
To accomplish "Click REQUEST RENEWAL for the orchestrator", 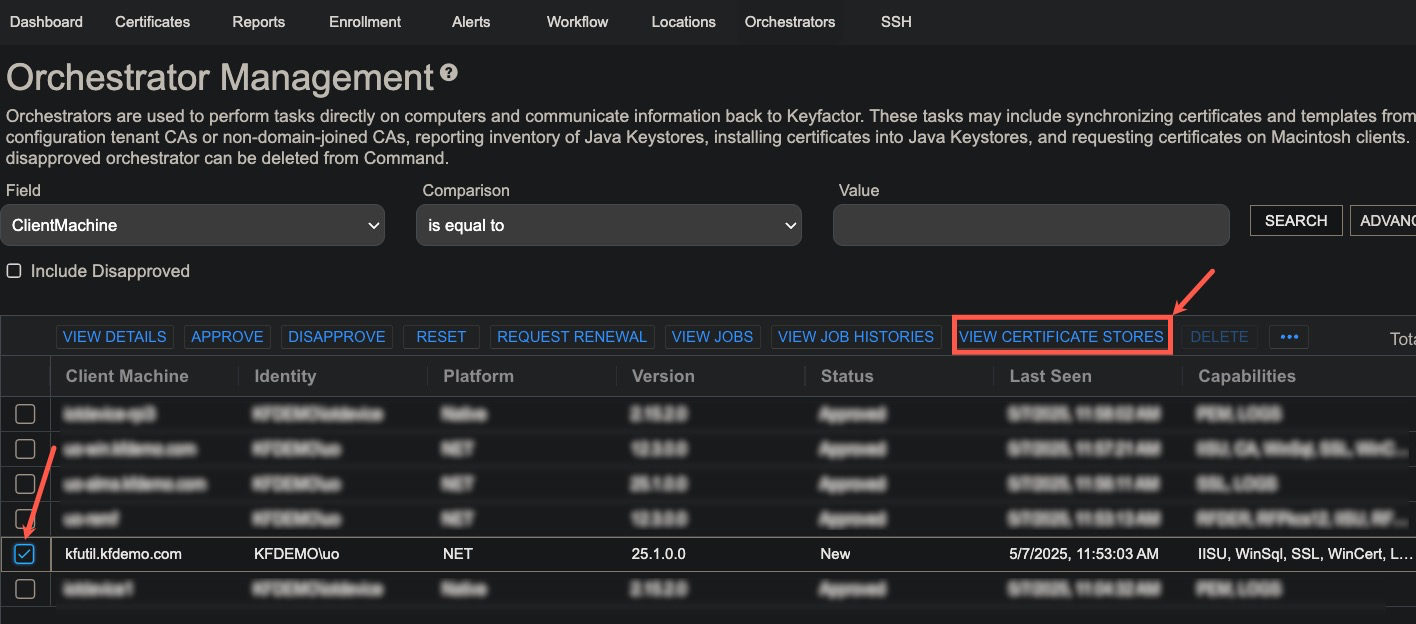I will tap(571, 336).
